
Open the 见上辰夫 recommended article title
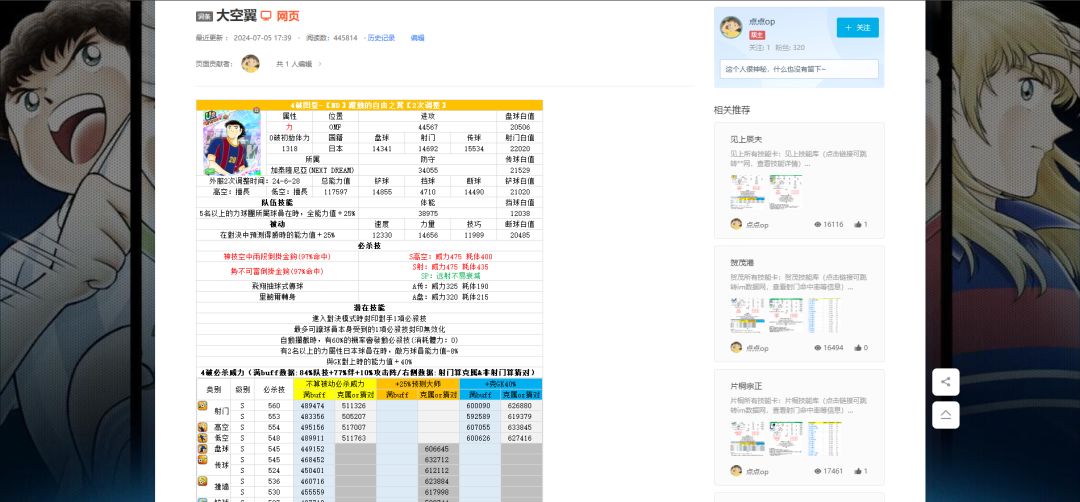pyautogui.click(x=746, y=139)
